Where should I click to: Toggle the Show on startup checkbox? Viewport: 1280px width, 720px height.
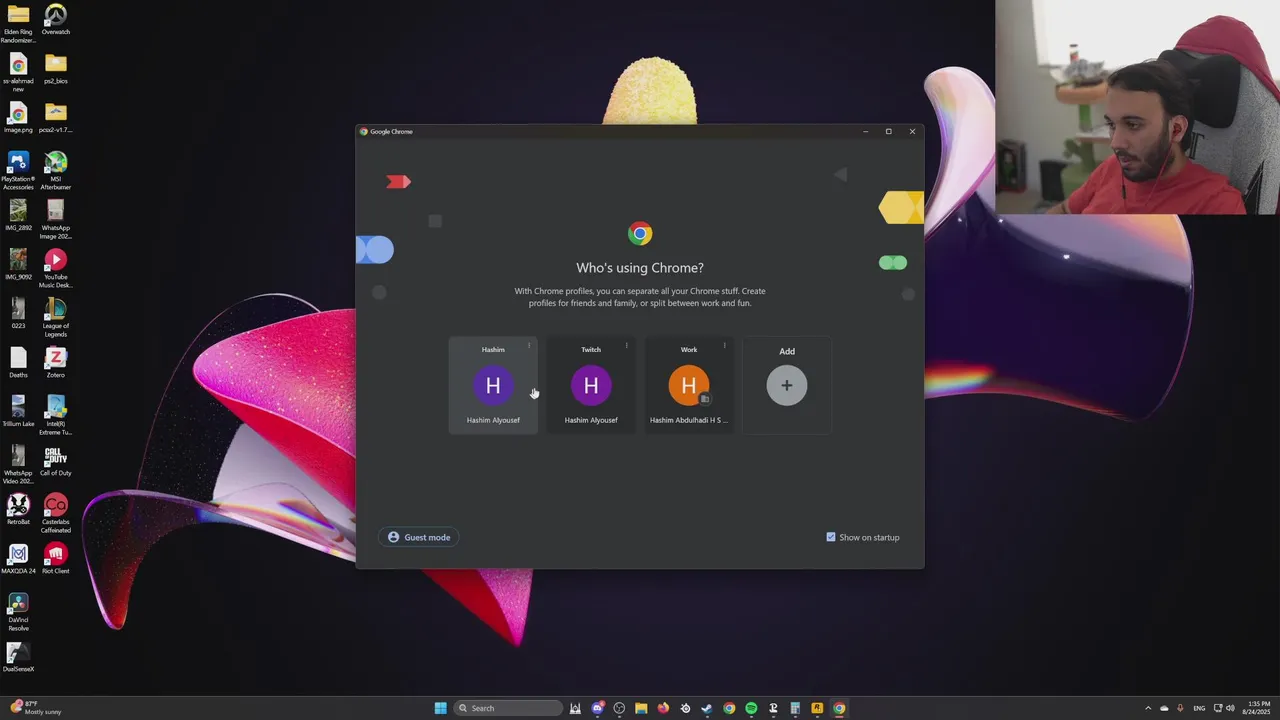(x=831, y=537)
